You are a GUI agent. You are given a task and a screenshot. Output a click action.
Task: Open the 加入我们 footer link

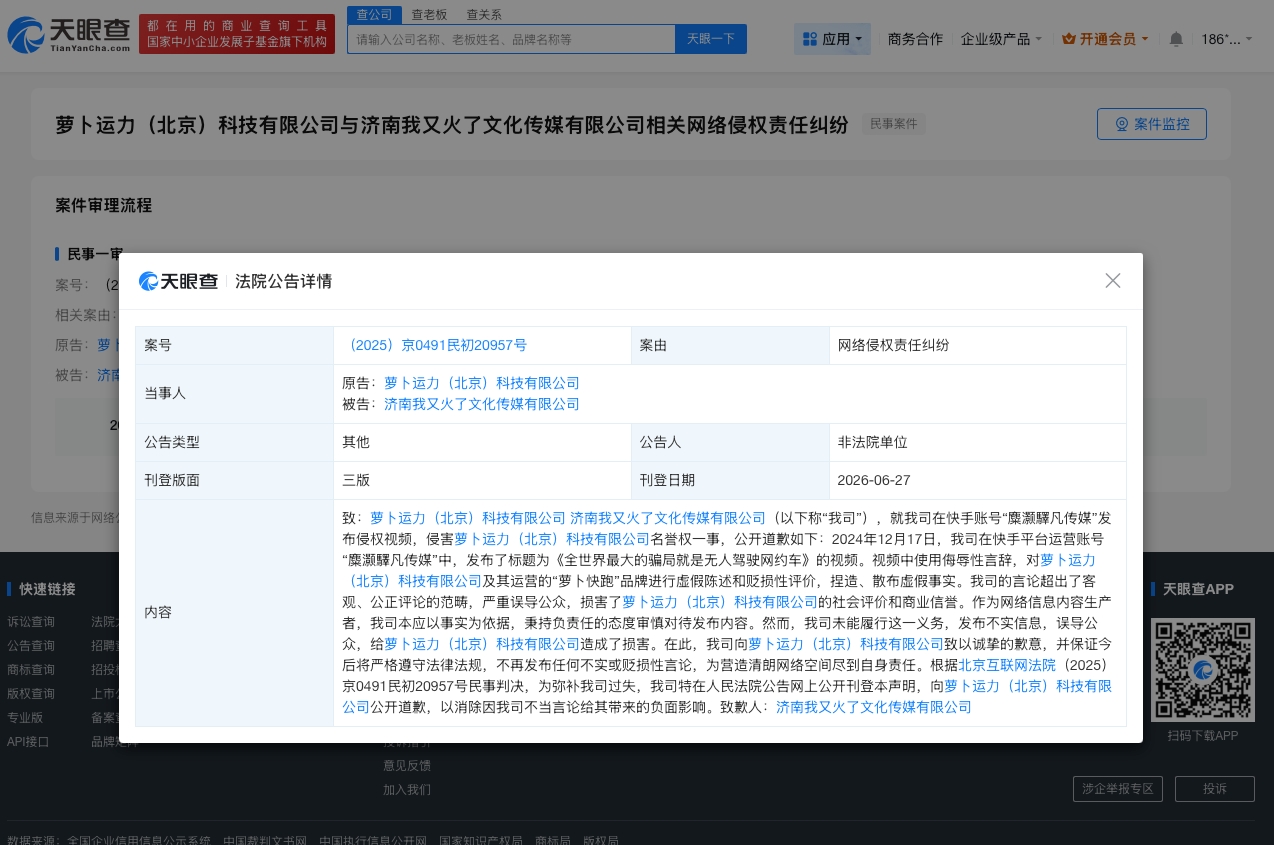click(407, 789)
